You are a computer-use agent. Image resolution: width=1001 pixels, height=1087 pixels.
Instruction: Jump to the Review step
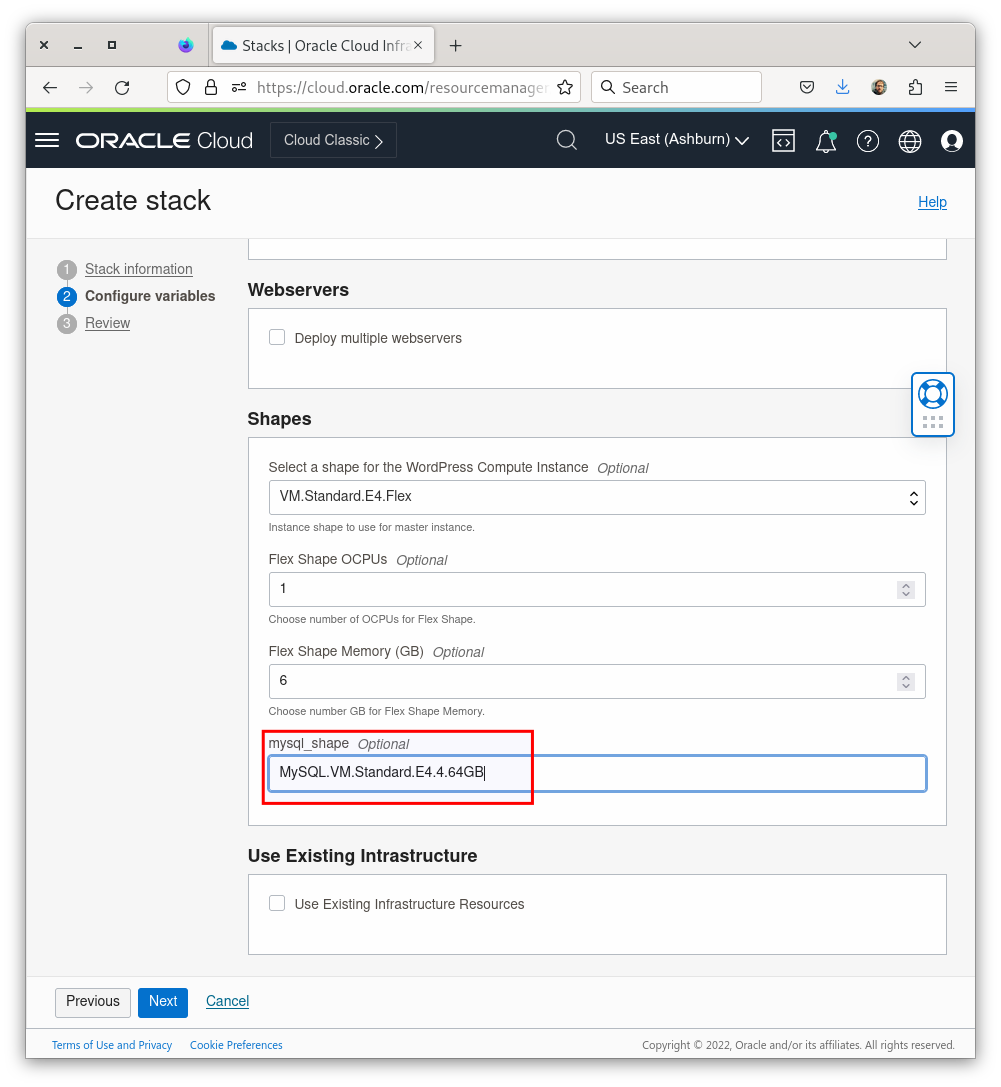pos(108,323)
